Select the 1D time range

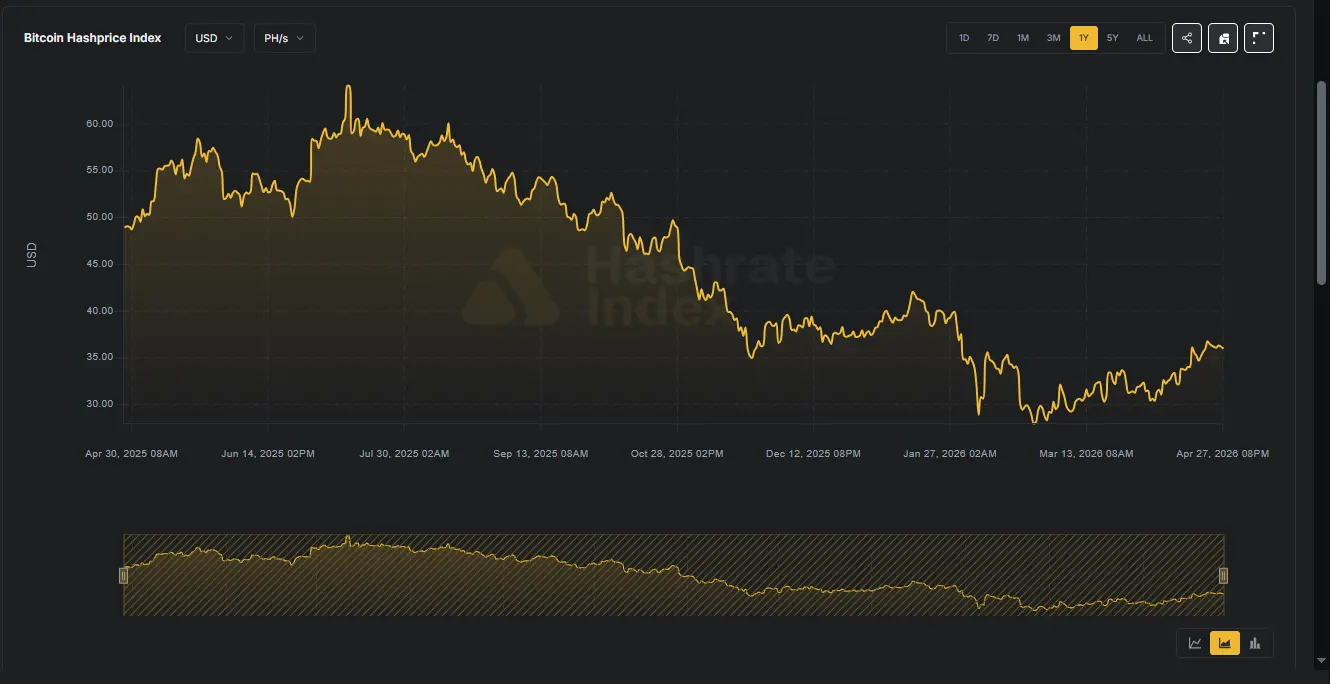(x=963, y=37)
